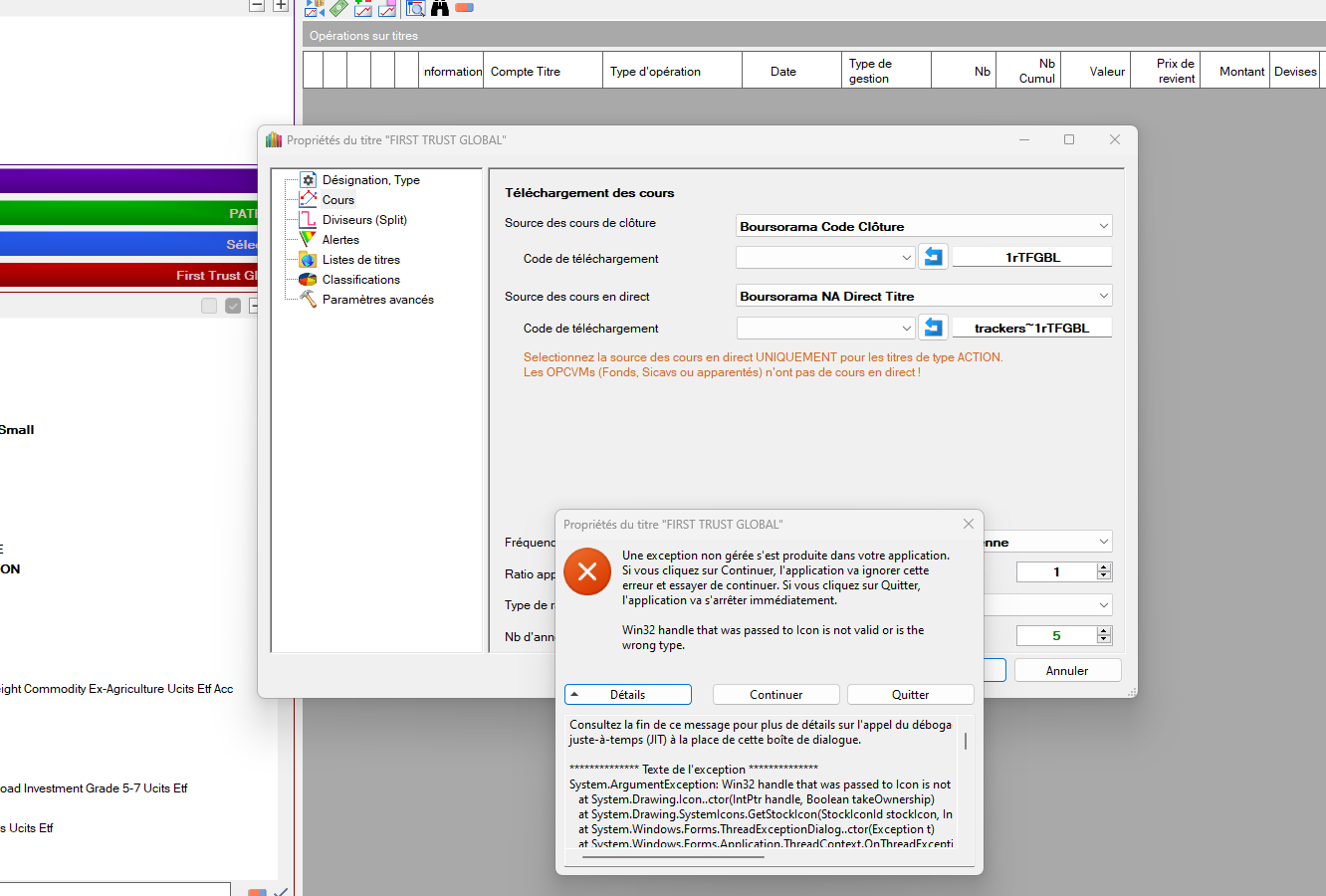The width and height of the screenshot is (1326, 896).
Task: Tick the unchecked grey checkbox under the bars
Action: pyautogui.click(x=209, y=306)
